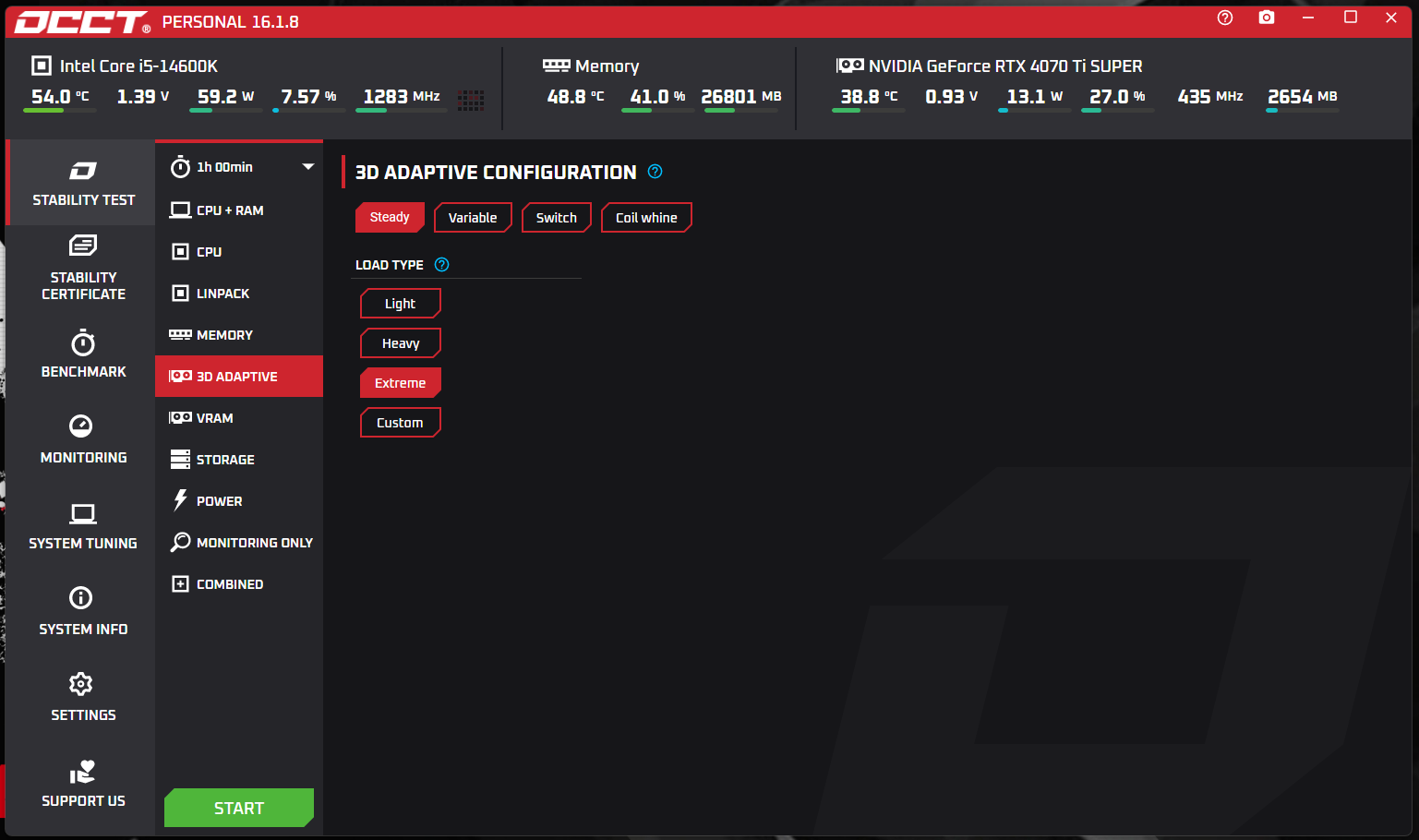Select the VRAM test
The width and height of the screenshot is (1419, 840).
click(x=239, y=418)
